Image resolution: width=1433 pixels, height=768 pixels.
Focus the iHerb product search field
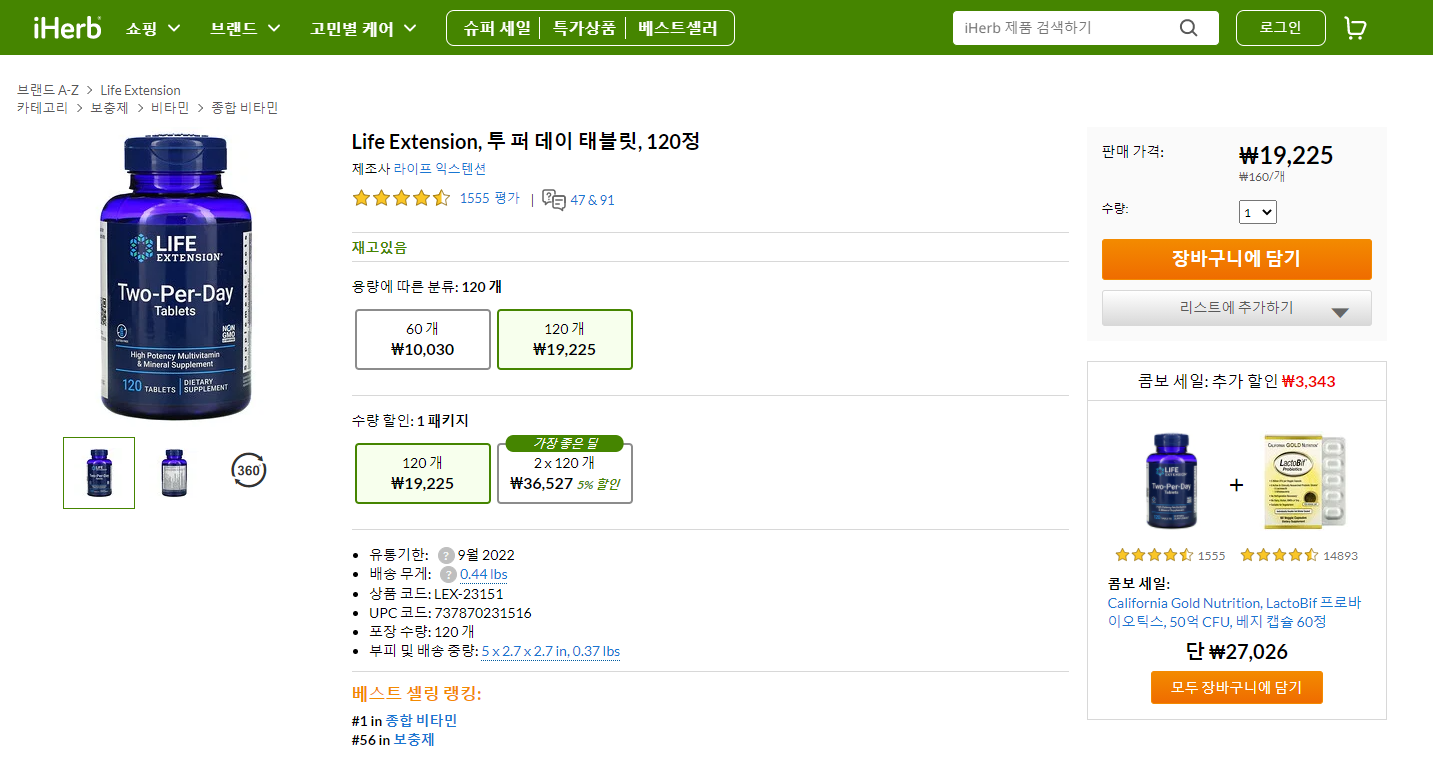coord(1068,28)
